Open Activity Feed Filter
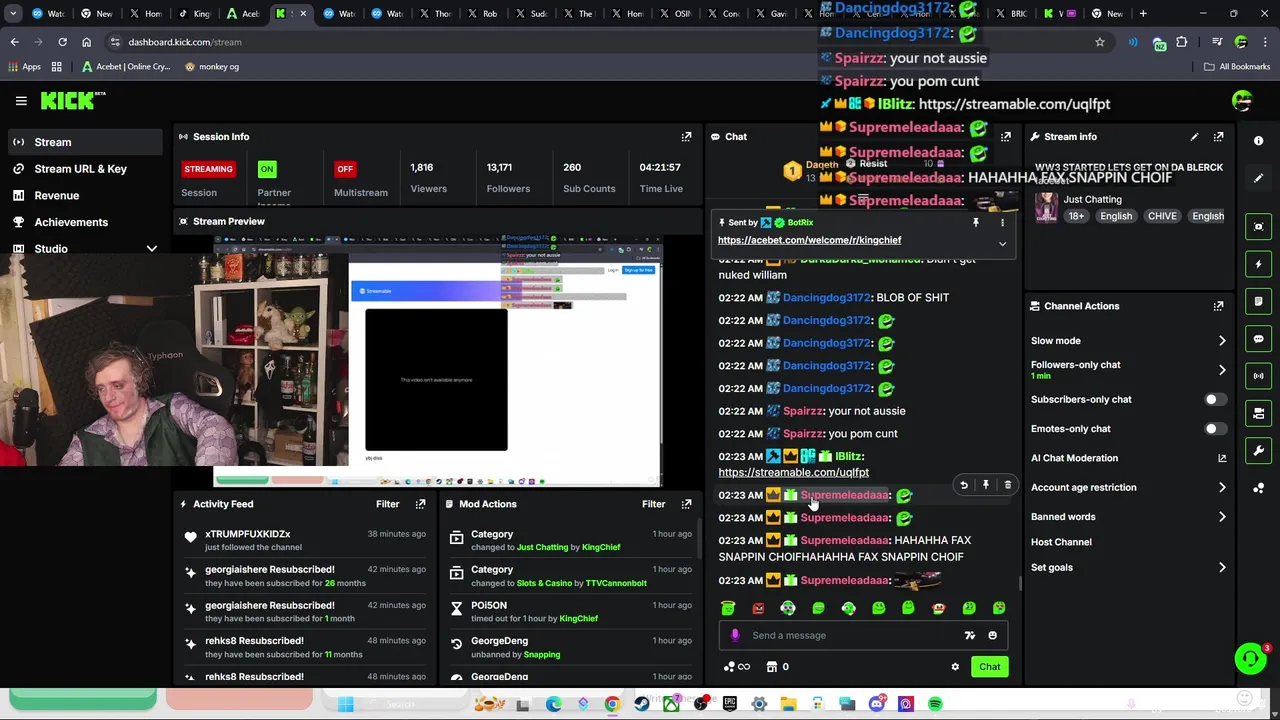 (x=387, y=504)
